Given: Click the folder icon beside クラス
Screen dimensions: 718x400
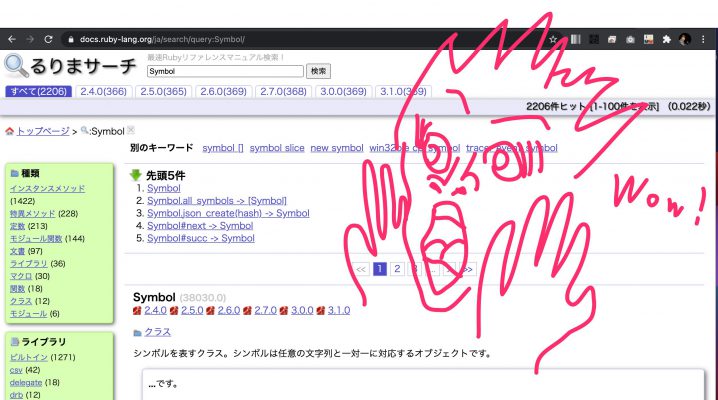Looking at the screenshot, I should click(x=137, y=333).
